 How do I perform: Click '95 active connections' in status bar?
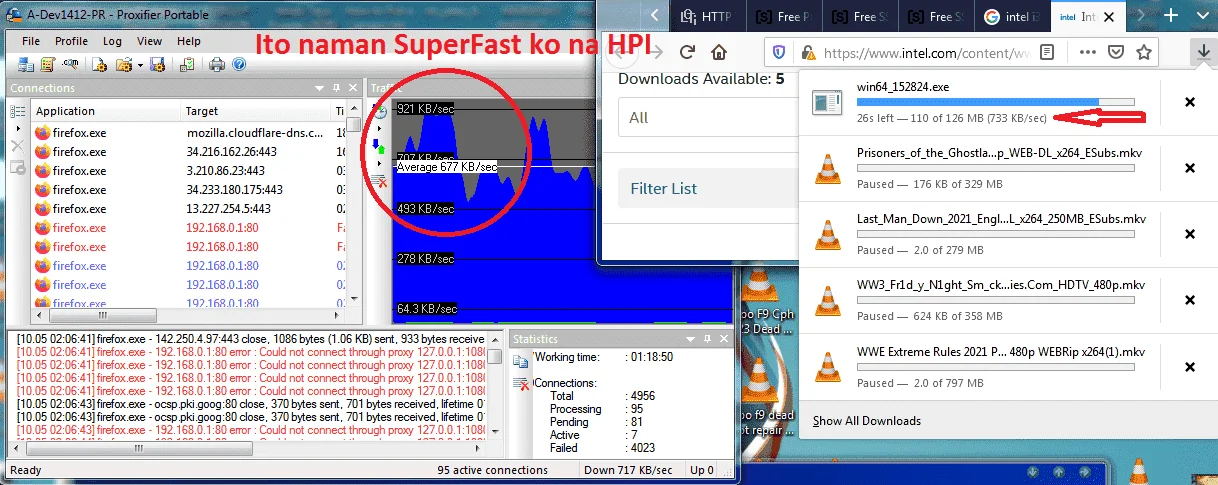click(x=493, y=470)
